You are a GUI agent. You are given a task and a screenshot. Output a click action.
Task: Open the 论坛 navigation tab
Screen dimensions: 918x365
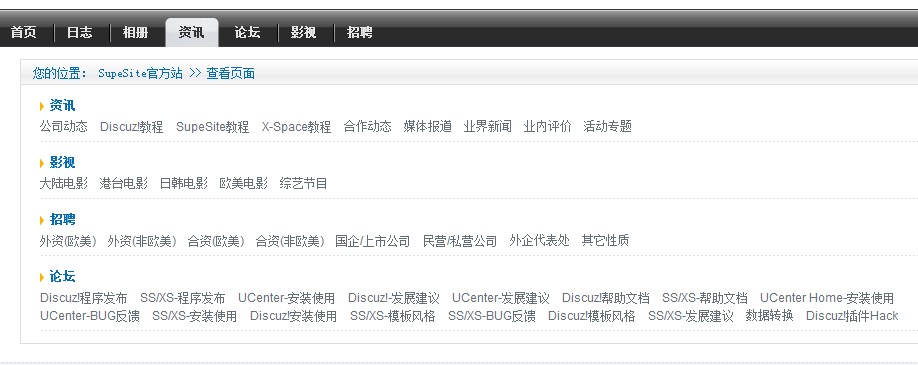coord(247,32)
